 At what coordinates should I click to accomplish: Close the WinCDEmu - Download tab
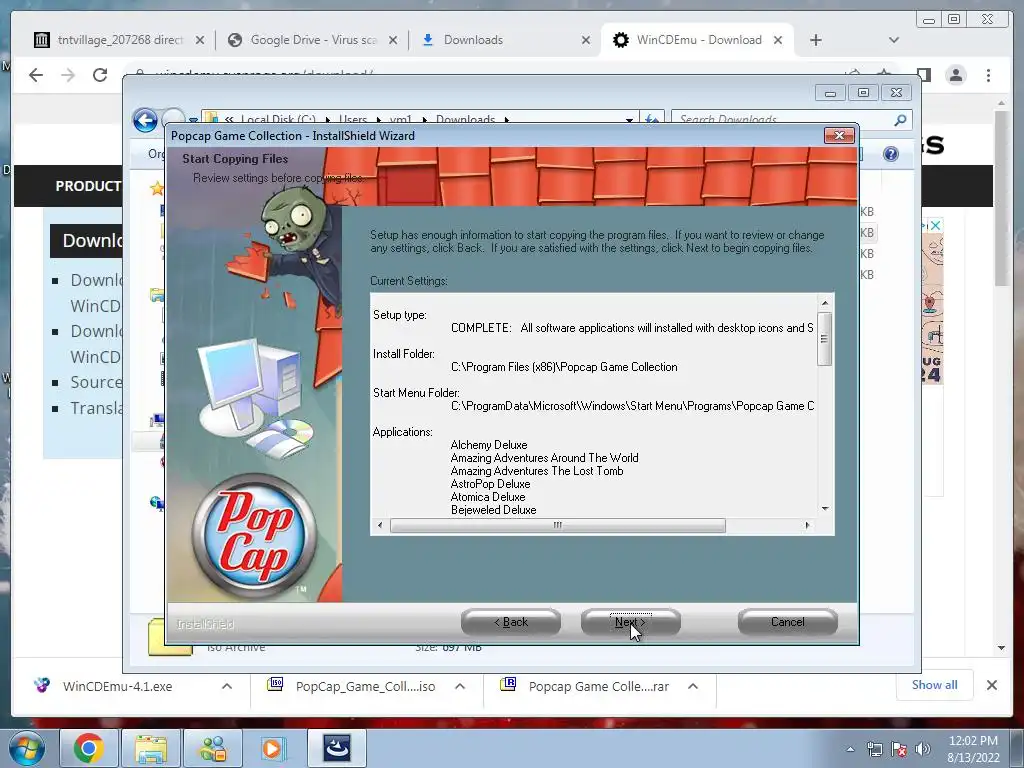point(778,40)
